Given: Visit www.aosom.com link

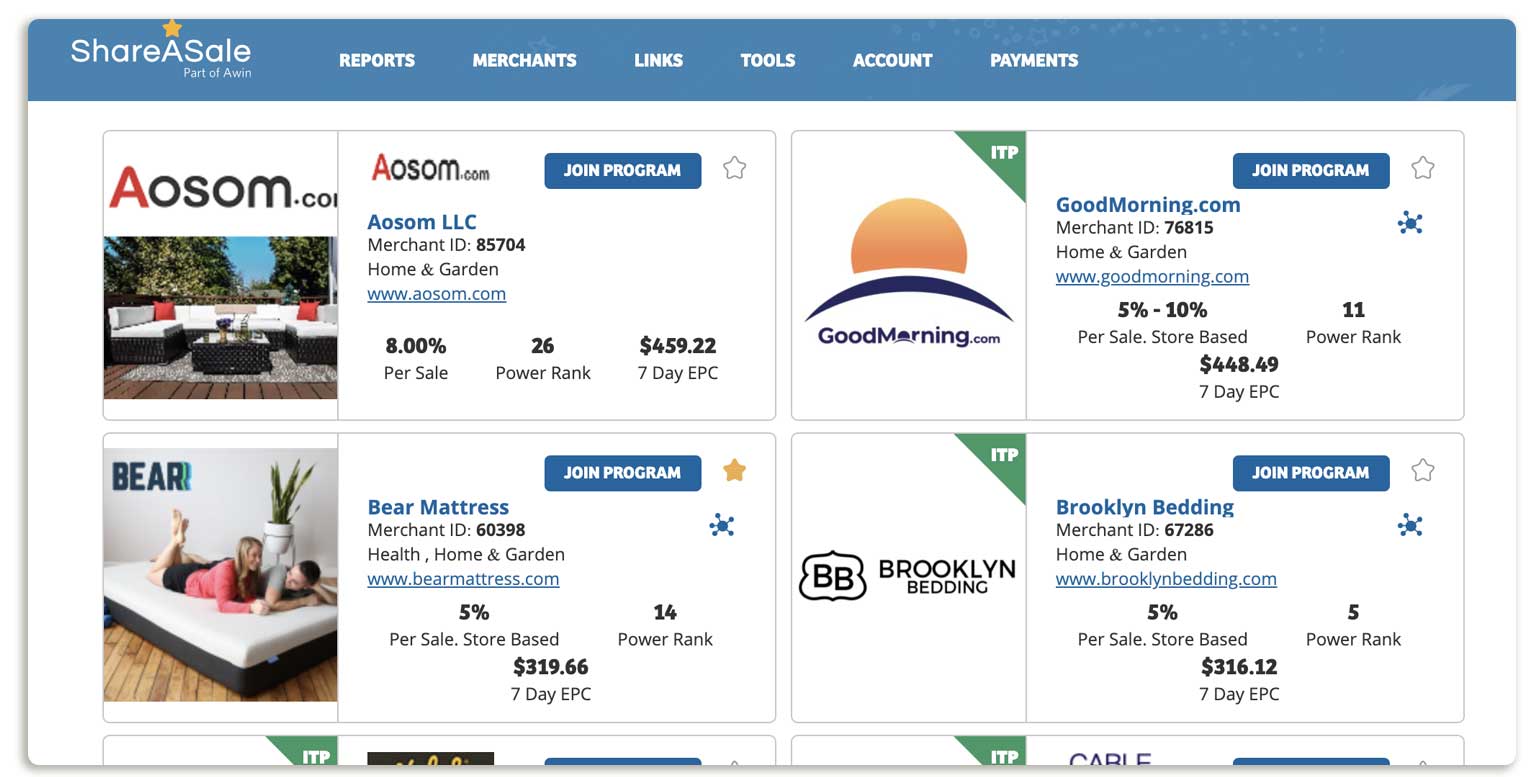Looking at the screenshot, I should pos(436,294).
